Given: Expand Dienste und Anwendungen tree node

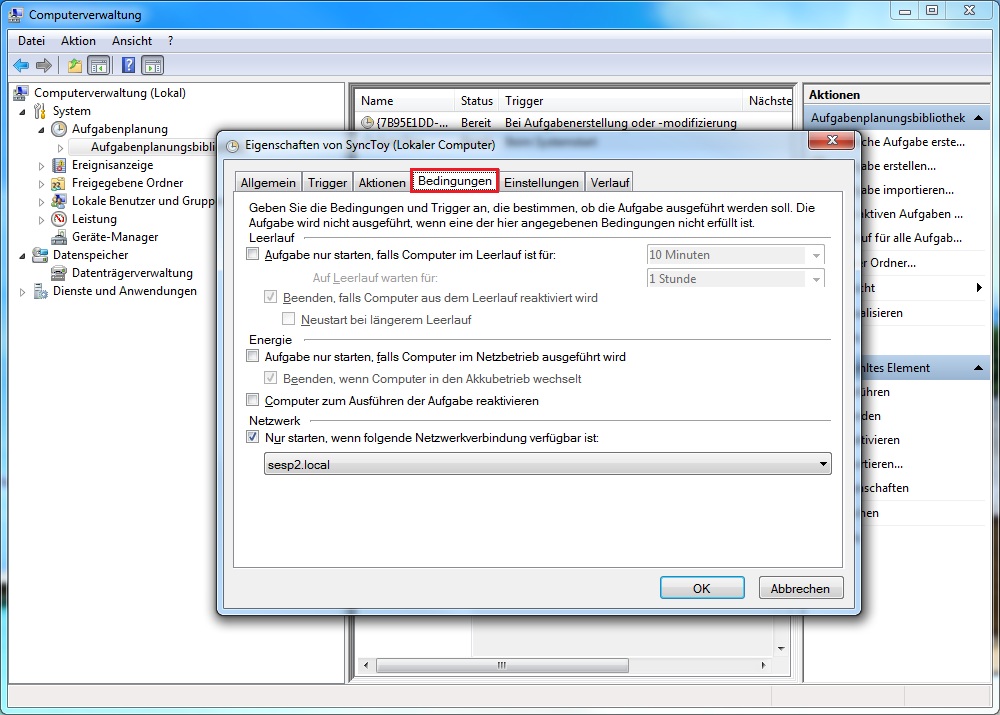Looking at the screenshot, I should click(23, 292).
